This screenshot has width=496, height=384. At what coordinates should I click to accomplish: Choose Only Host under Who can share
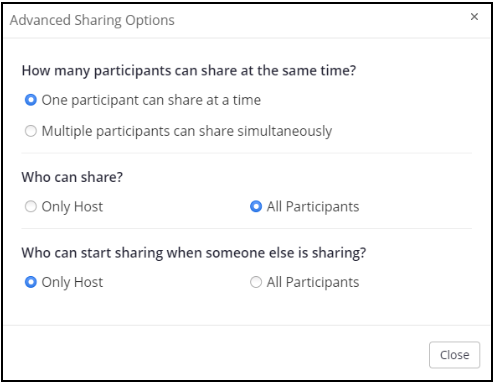(31, 206)
